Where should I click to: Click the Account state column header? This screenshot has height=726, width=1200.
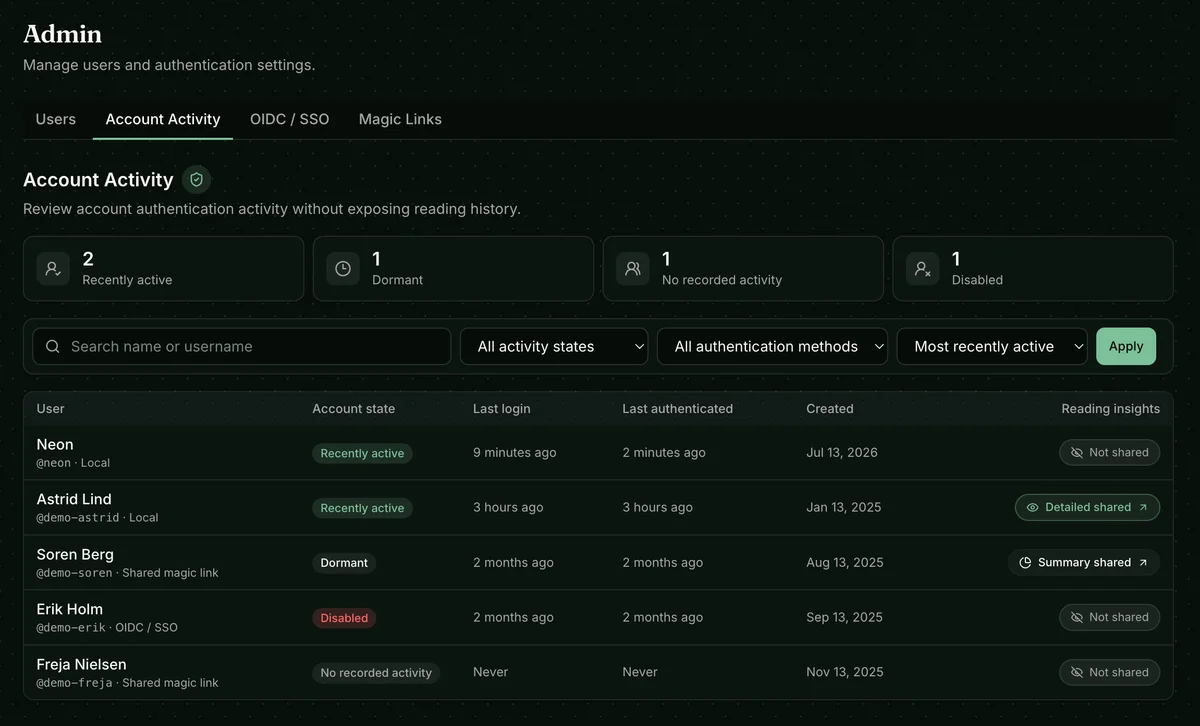353,408
